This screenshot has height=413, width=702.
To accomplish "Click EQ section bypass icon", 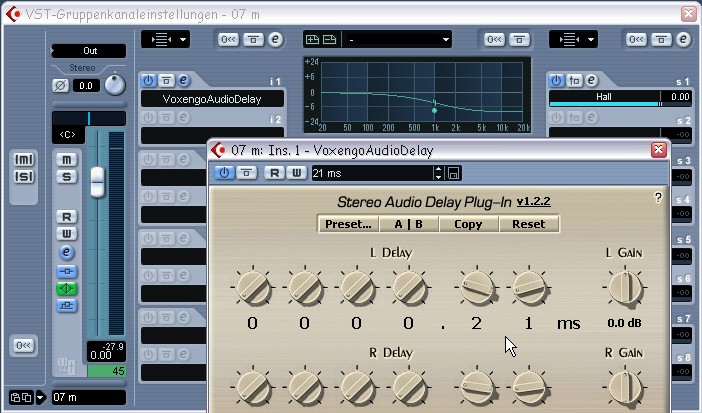I will pyautogui.click(x=519, y=39).
